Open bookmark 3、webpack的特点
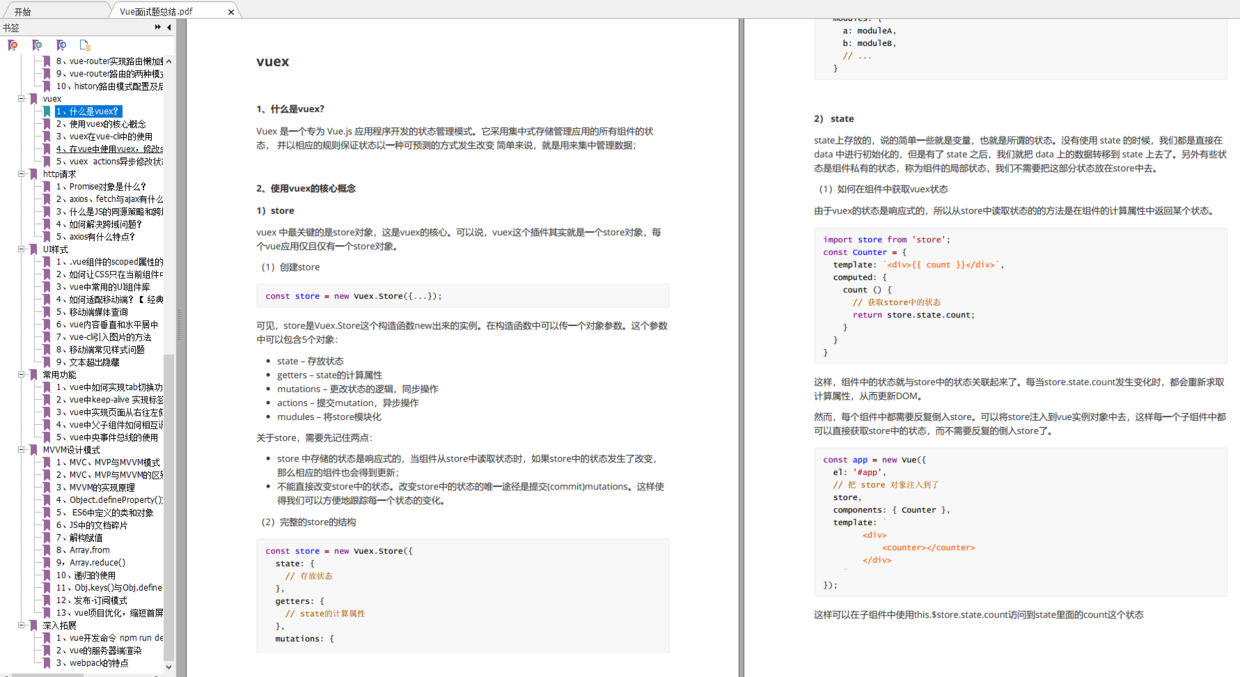Screen dimensions: 1240x677 tap(92, 662)
